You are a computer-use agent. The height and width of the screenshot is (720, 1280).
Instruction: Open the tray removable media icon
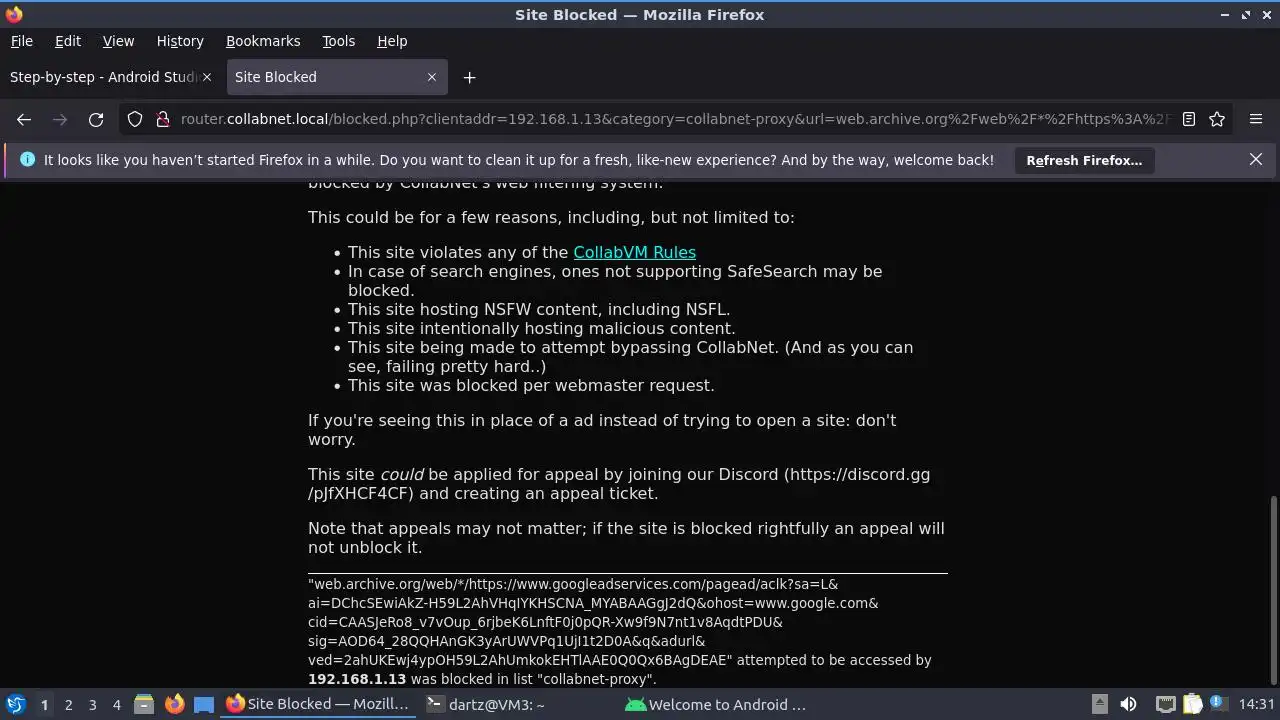tap(1099, 704)
